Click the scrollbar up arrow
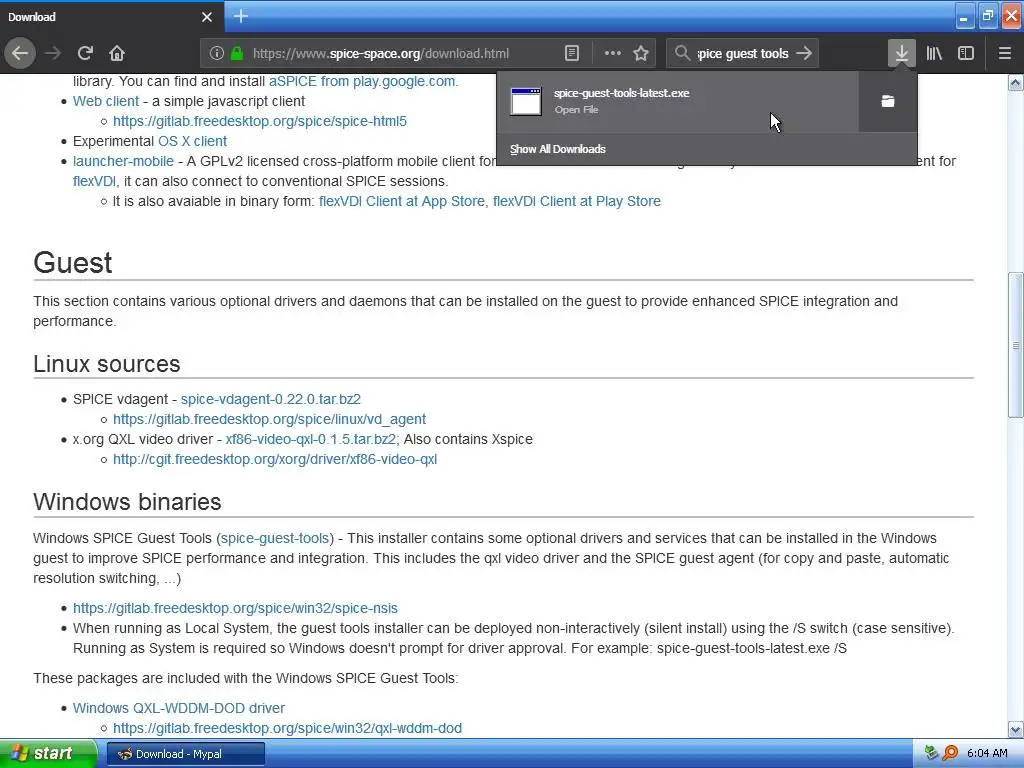Viewport: 1024px width, 768px height. [x=1016, y=82]
